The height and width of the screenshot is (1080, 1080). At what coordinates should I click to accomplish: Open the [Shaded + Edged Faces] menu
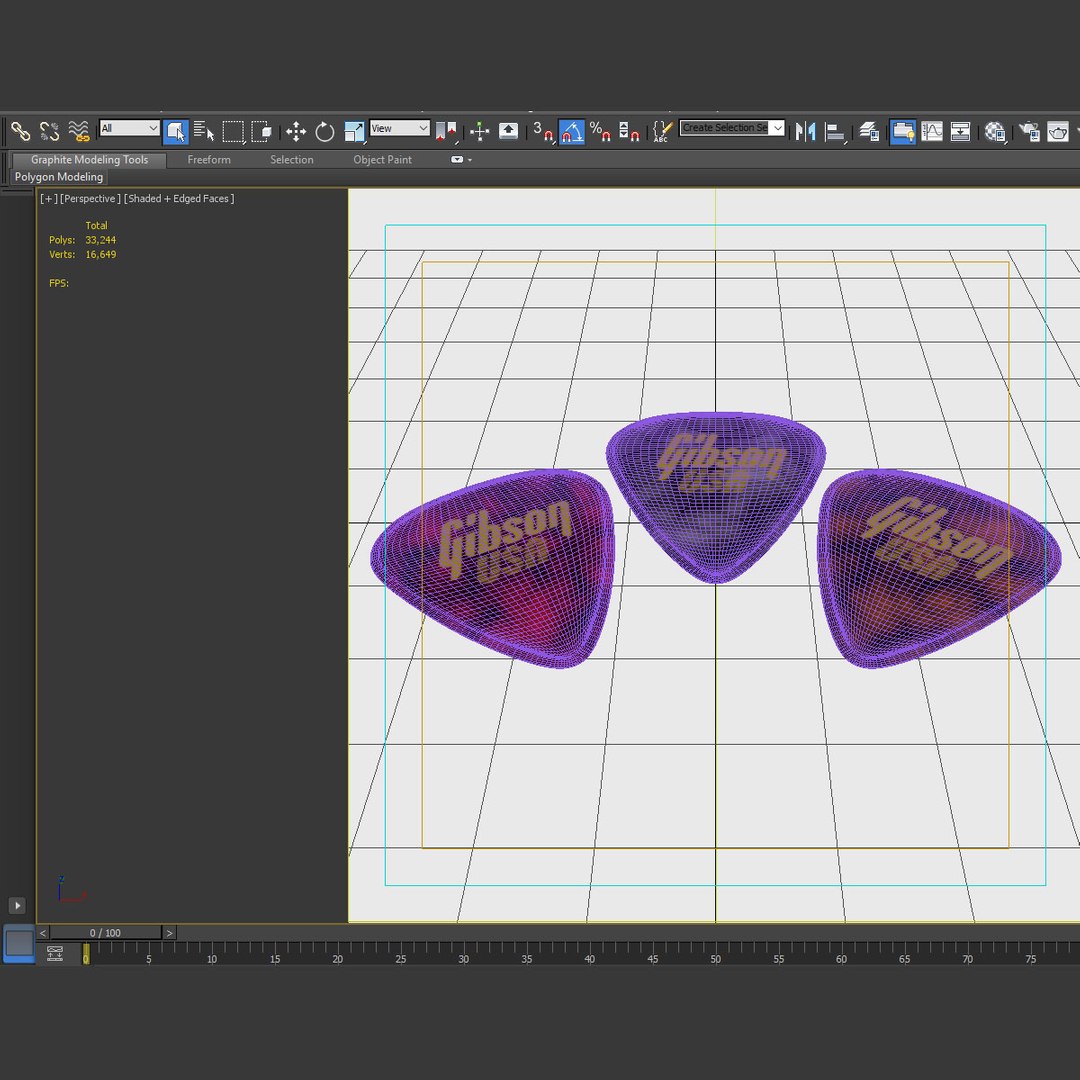[179, 198]
